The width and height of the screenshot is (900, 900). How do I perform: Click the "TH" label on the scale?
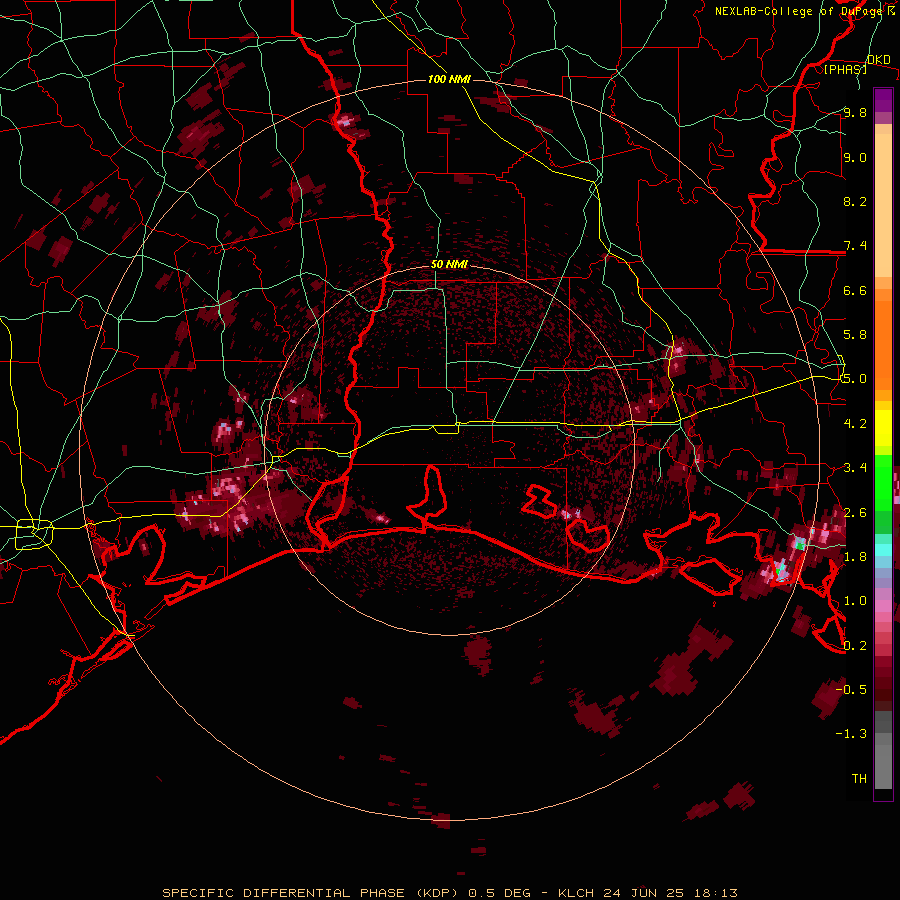click(859, 778)
